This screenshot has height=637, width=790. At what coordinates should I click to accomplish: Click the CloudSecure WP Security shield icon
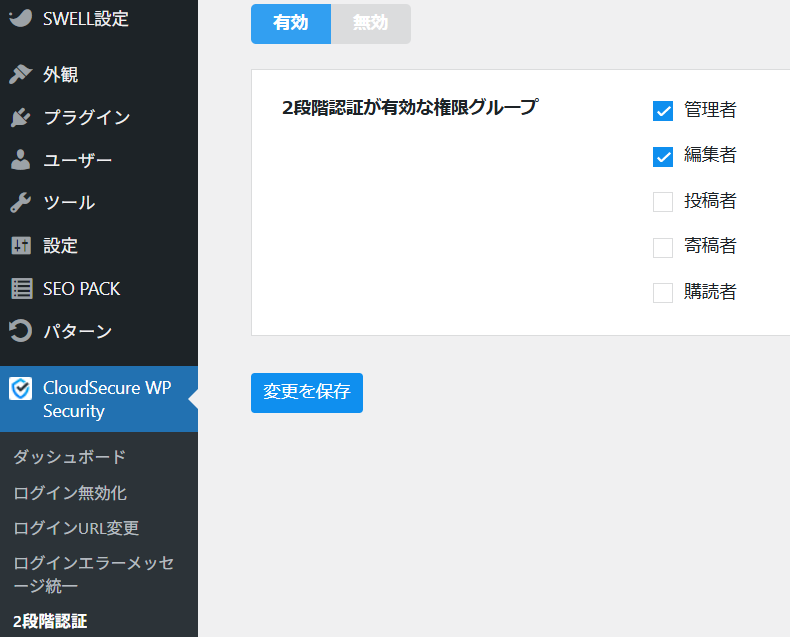[20, 388]
